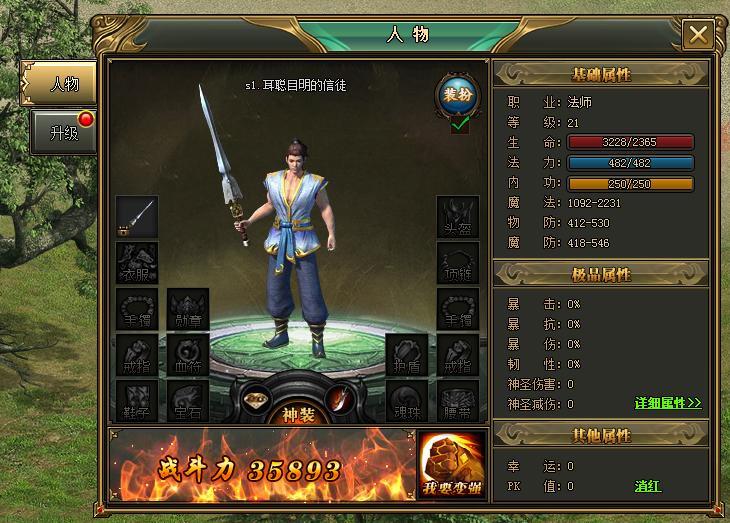Toggle the green checkmark under 装扮
Viewport: 730px width, 523px height.
click(x=460, y=125)
